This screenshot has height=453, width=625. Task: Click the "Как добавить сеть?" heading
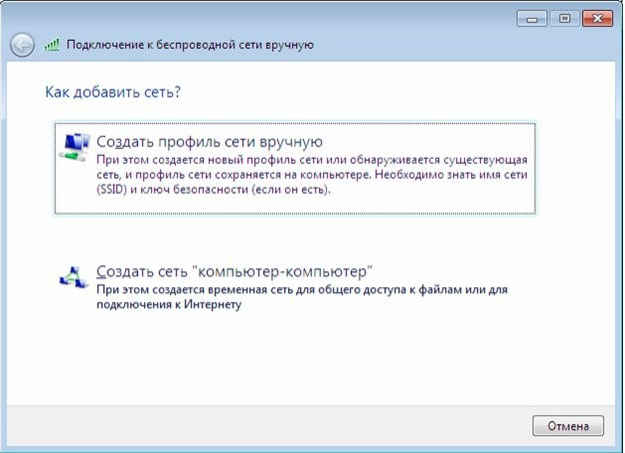coord(113,92)
